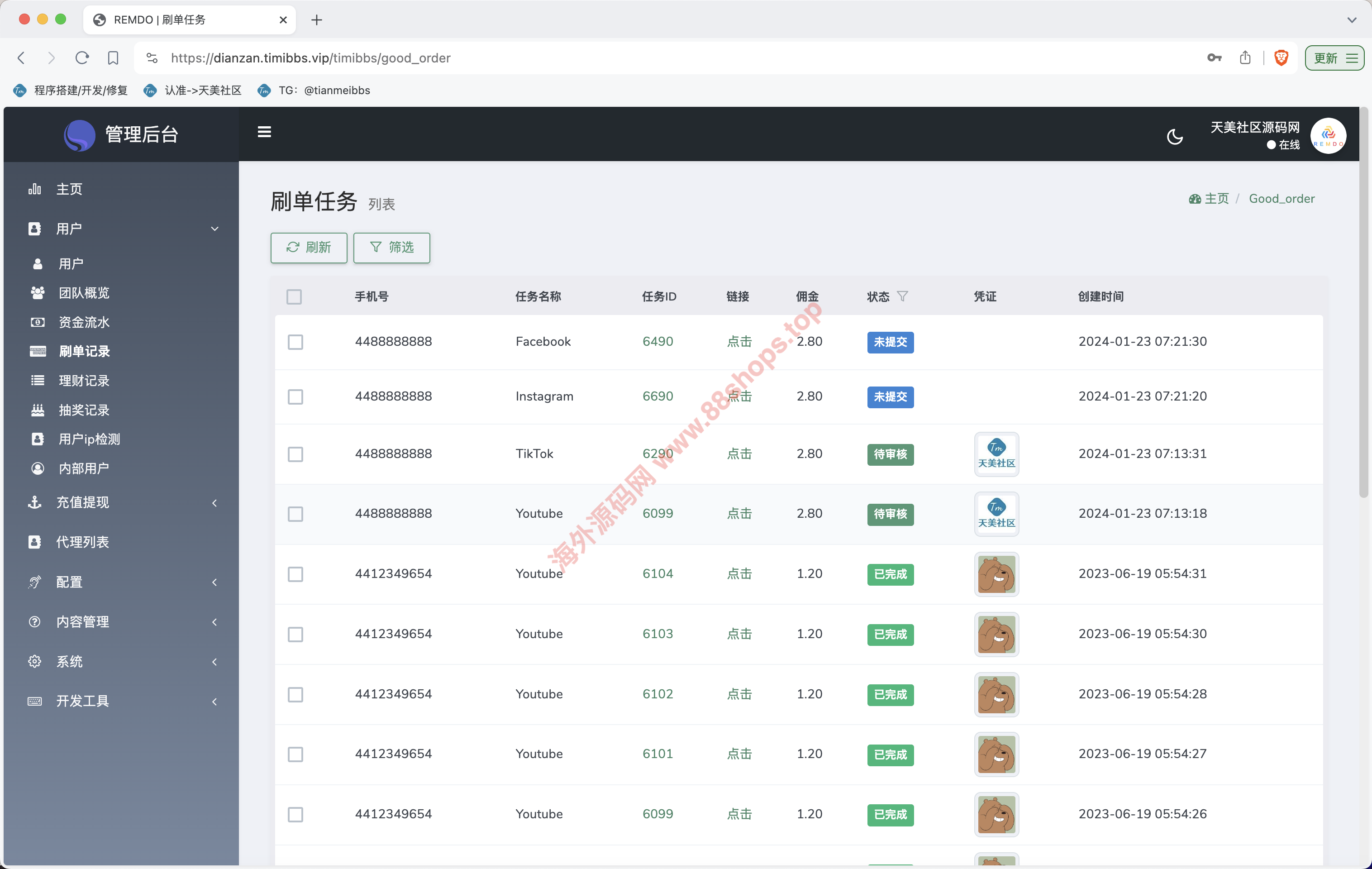Click the Brave shields icon

[x=1281, y=57]
